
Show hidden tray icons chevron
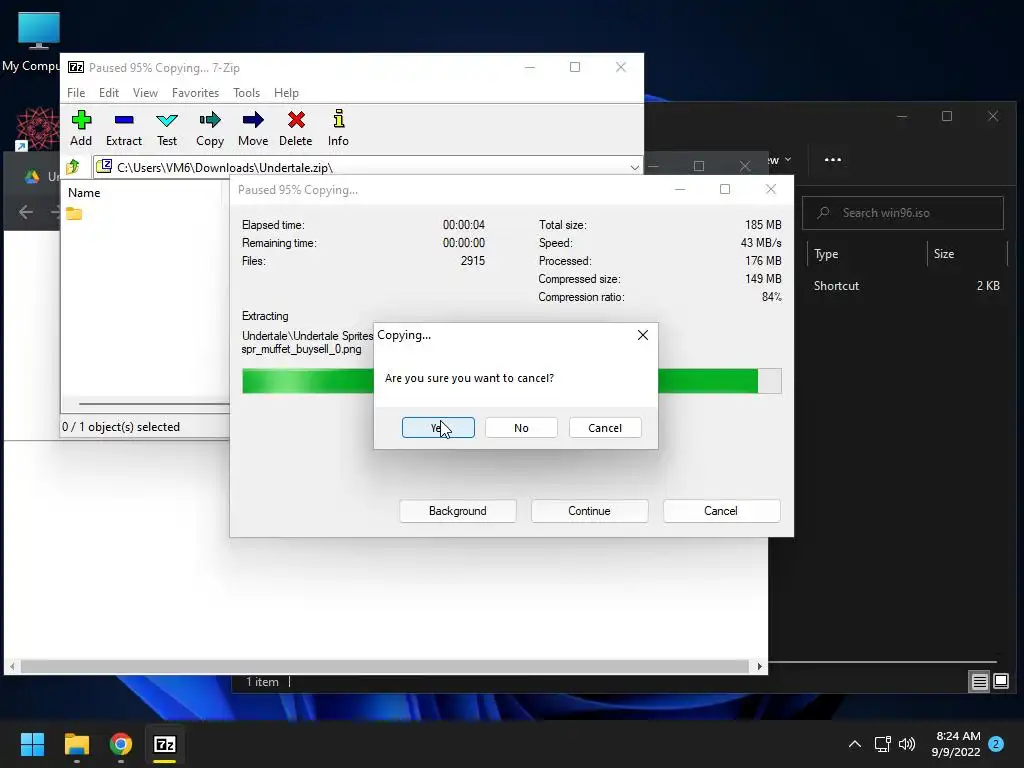pyautogui.click(x=855, y=744)
